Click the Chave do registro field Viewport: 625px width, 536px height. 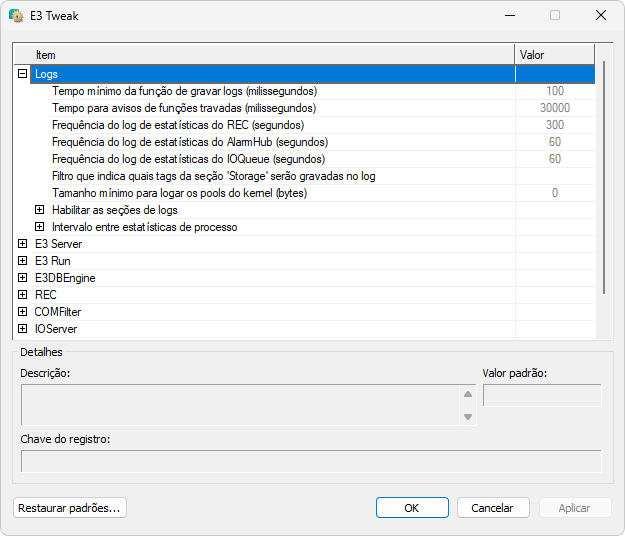(x=311, y=461)
